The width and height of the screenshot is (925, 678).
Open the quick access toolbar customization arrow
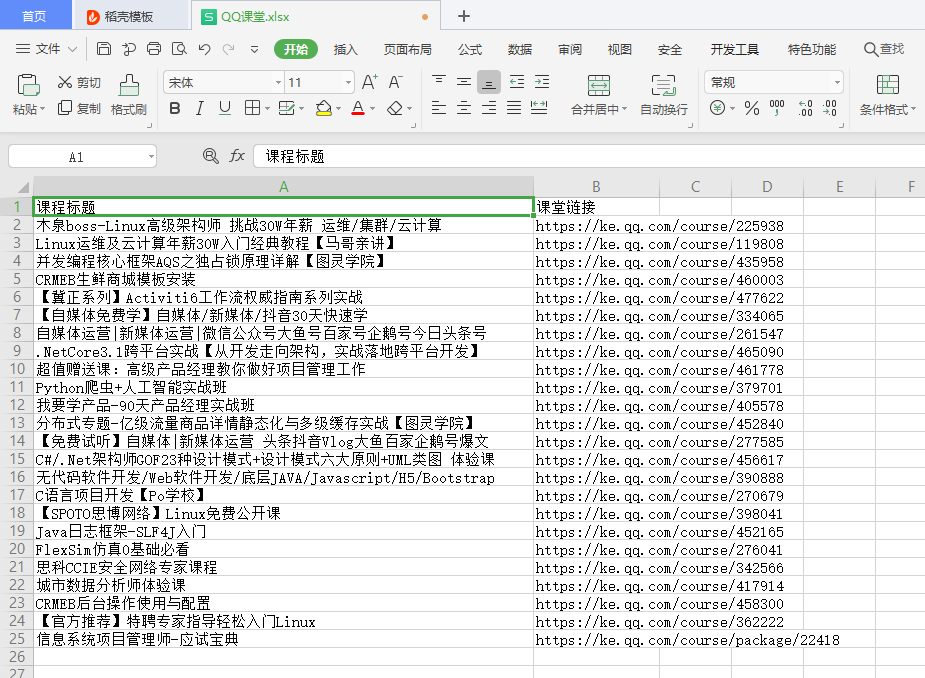tap(254, 50)
